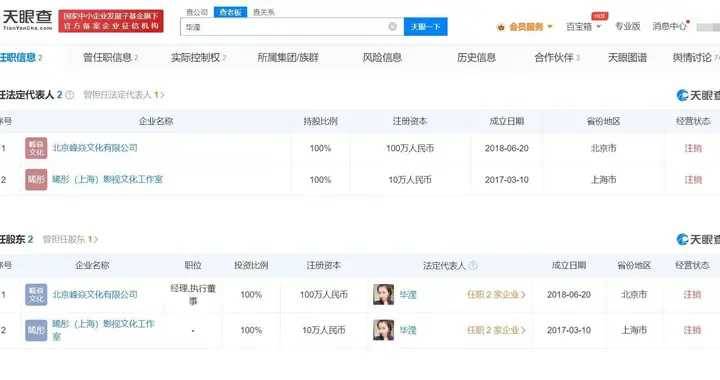Open the Beijing culture company link in shareholder table
The image size is (720, 380).
pos(95,295)
